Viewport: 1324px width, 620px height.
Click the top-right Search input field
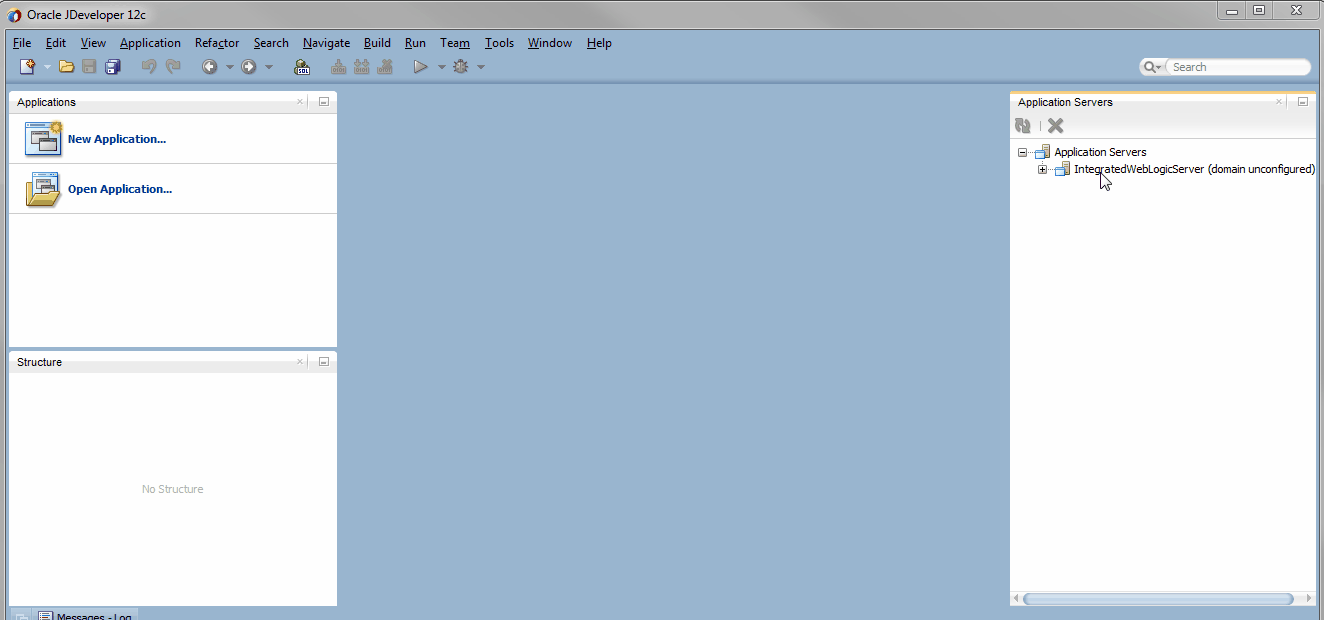[x=1238, y=67]
